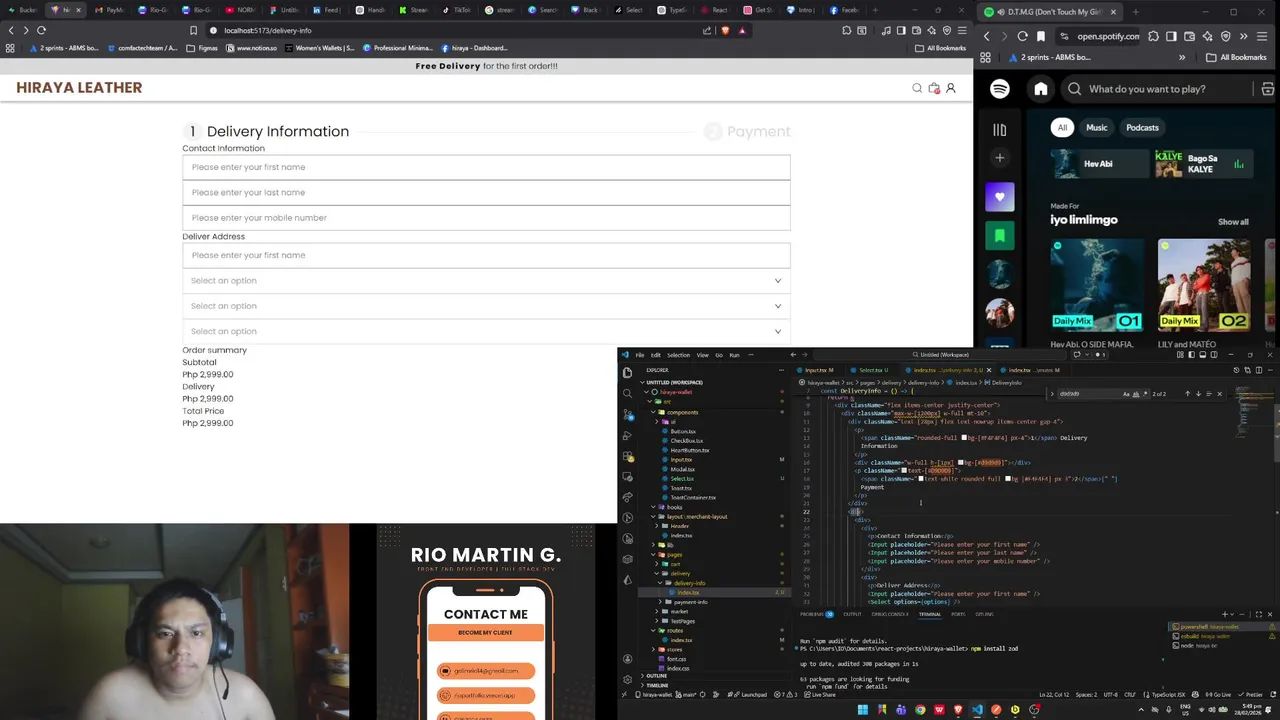Viewport: 1280px width, 720px height.
Task: Focus the first name field under Contact Information
Action: pyautogui.click(x=486, y=167)
